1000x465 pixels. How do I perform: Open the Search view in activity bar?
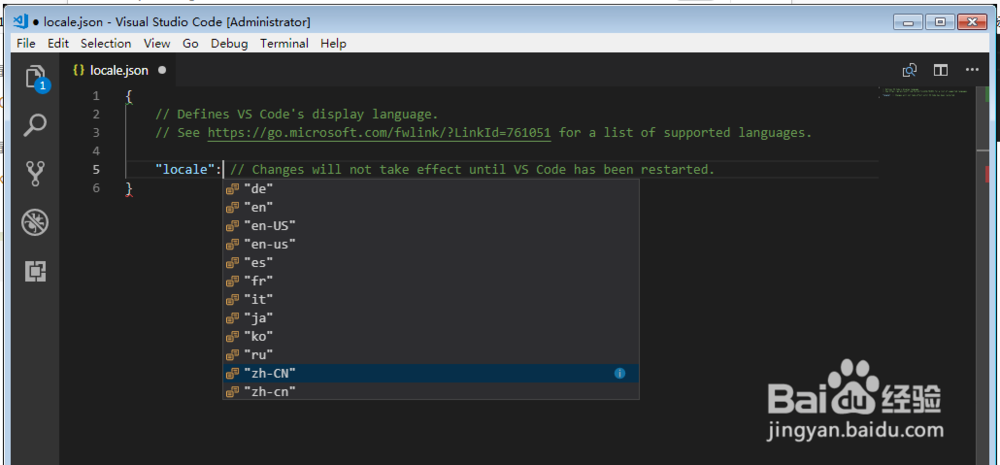(x=35, y=125)
